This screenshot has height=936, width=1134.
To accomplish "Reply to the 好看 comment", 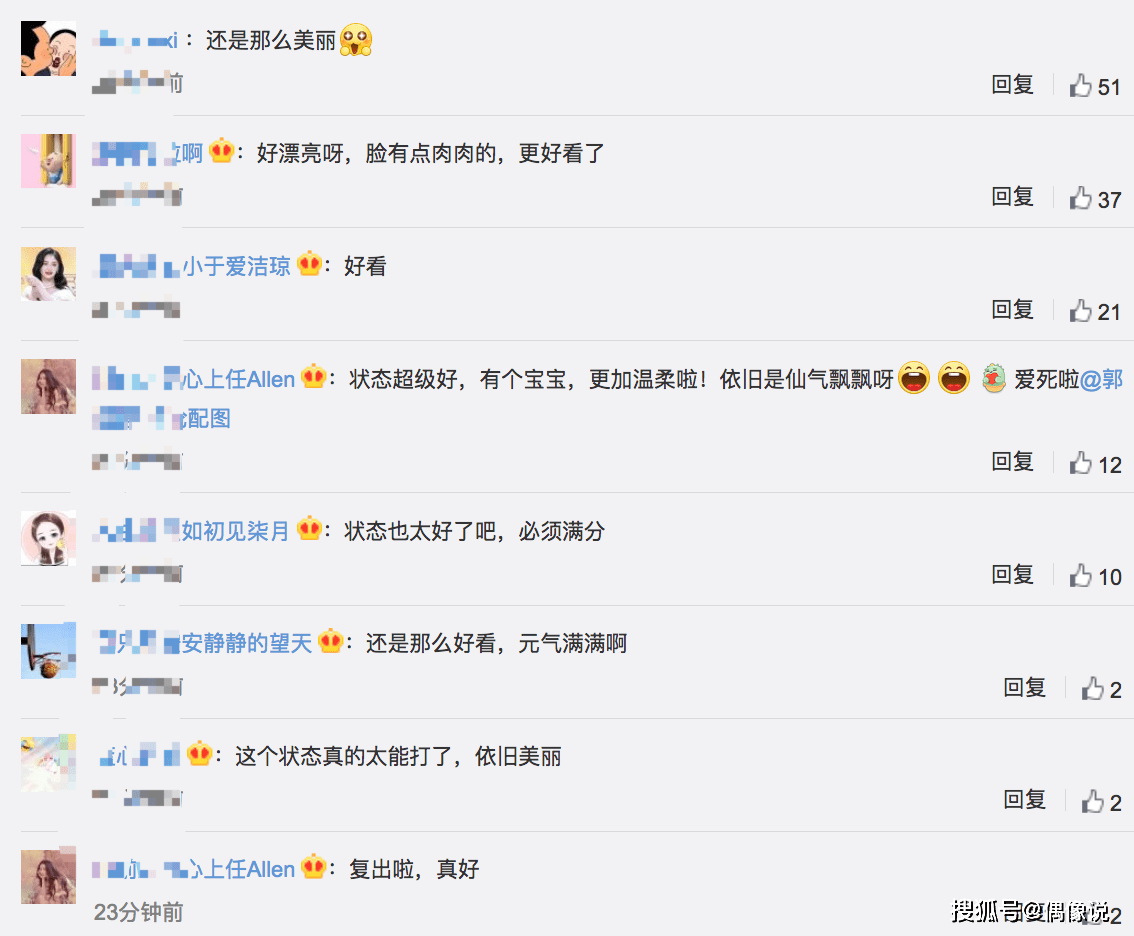I will pos(1012,310).
